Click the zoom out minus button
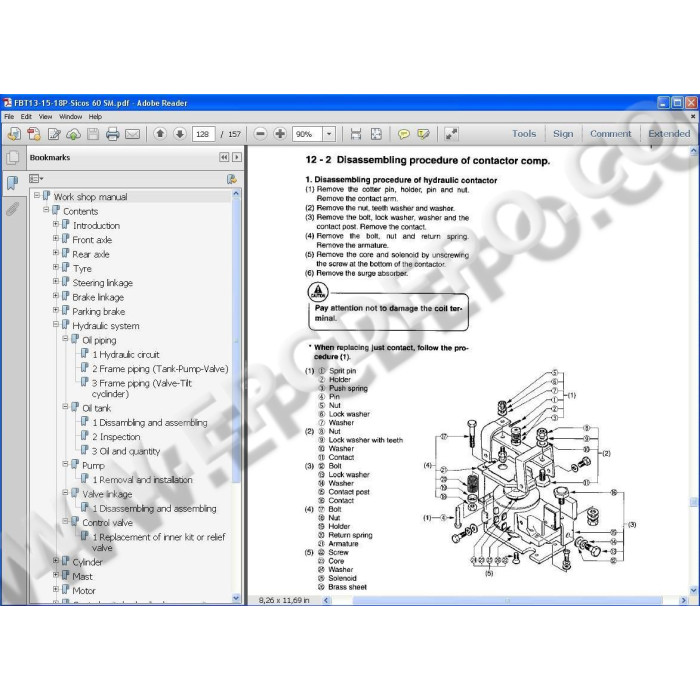The height and width of the screenshot is (700, 700). point(260,133)
